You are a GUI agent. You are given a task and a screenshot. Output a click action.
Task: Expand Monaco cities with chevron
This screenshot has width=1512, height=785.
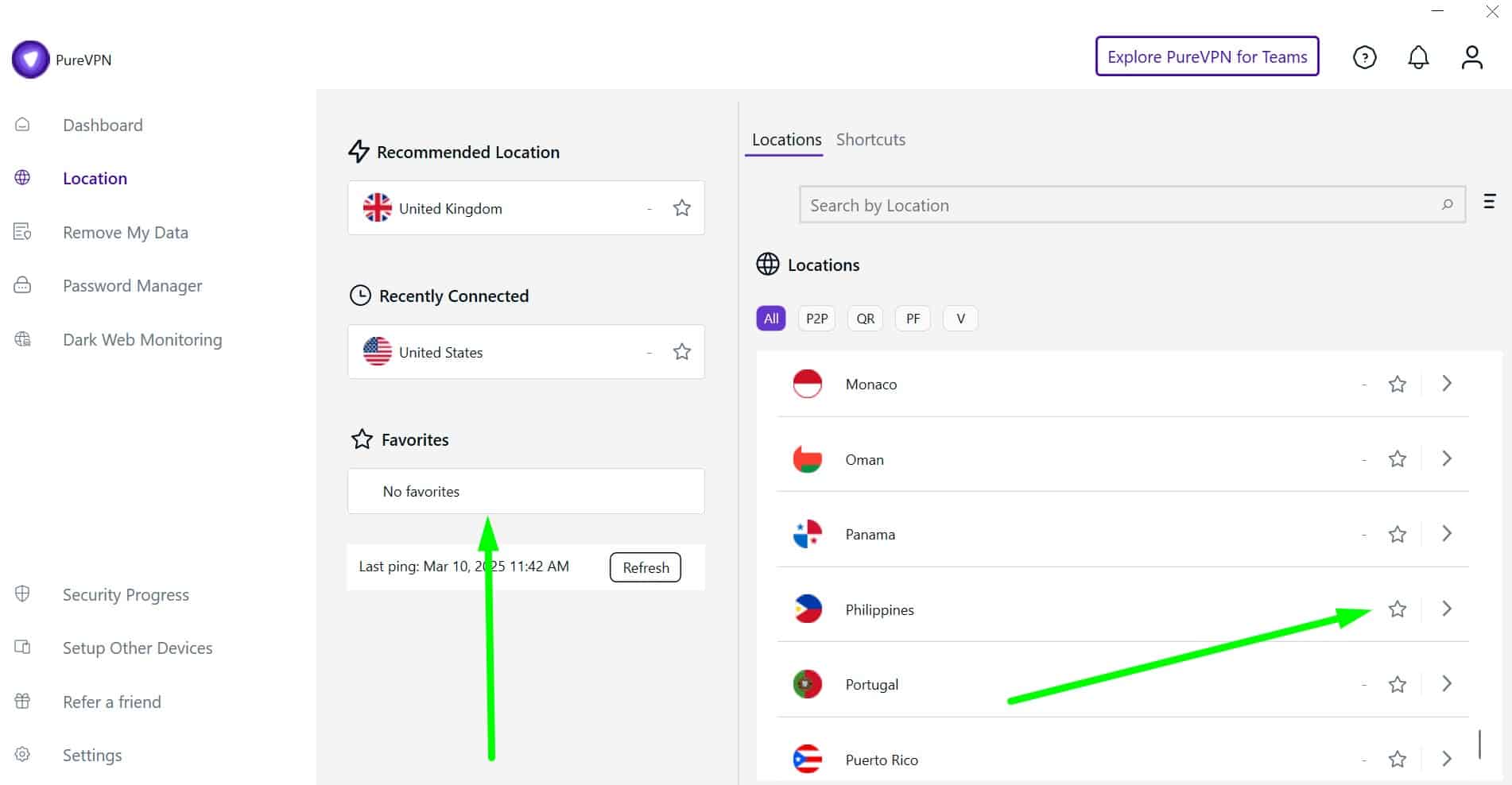click(1447, 384)
